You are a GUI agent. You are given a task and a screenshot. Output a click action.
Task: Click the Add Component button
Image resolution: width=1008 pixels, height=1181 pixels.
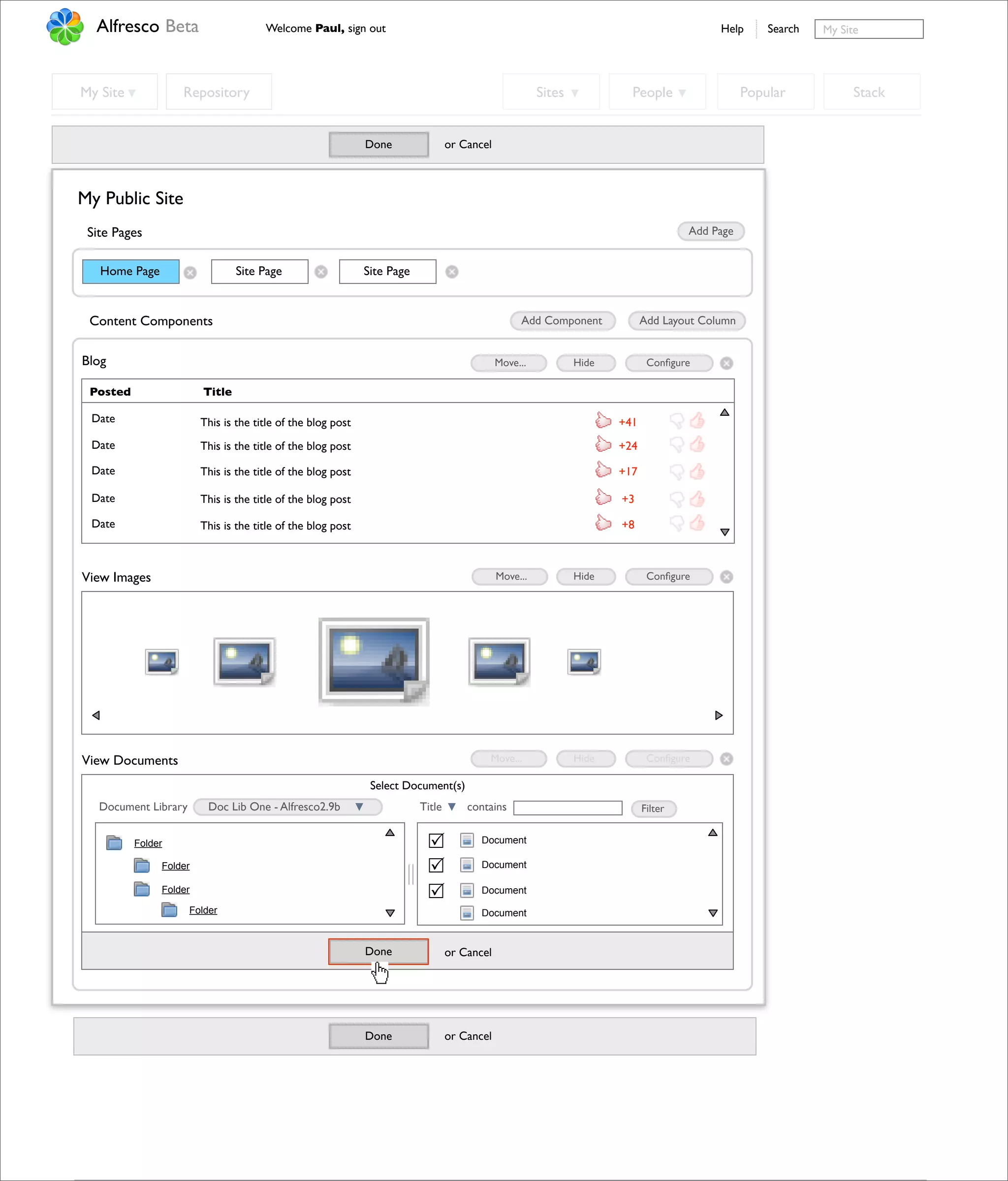click(x=562, y=320)
